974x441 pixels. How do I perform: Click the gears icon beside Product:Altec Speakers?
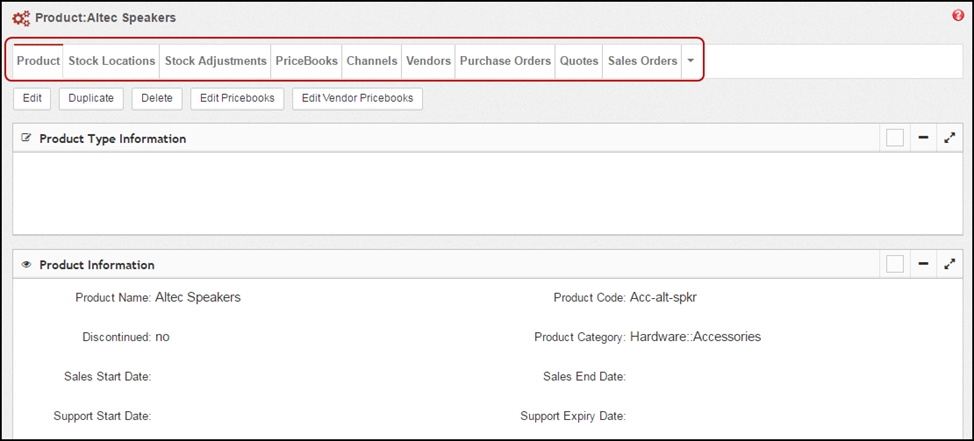click(x=22, y=19)
